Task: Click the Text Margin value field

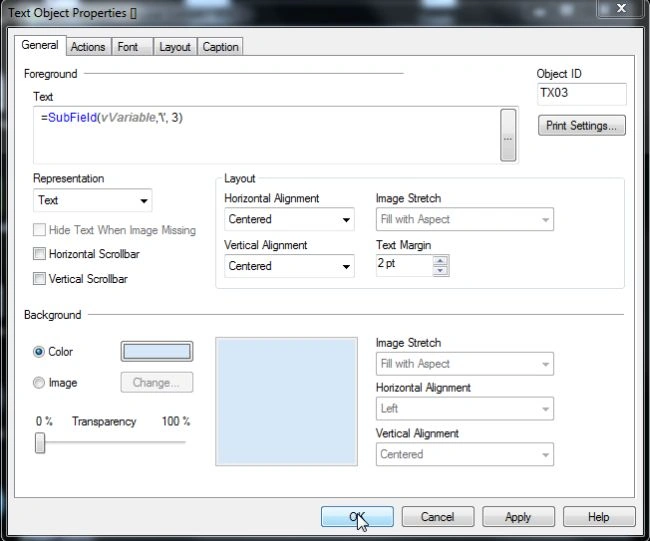Action: click(404, 265)
